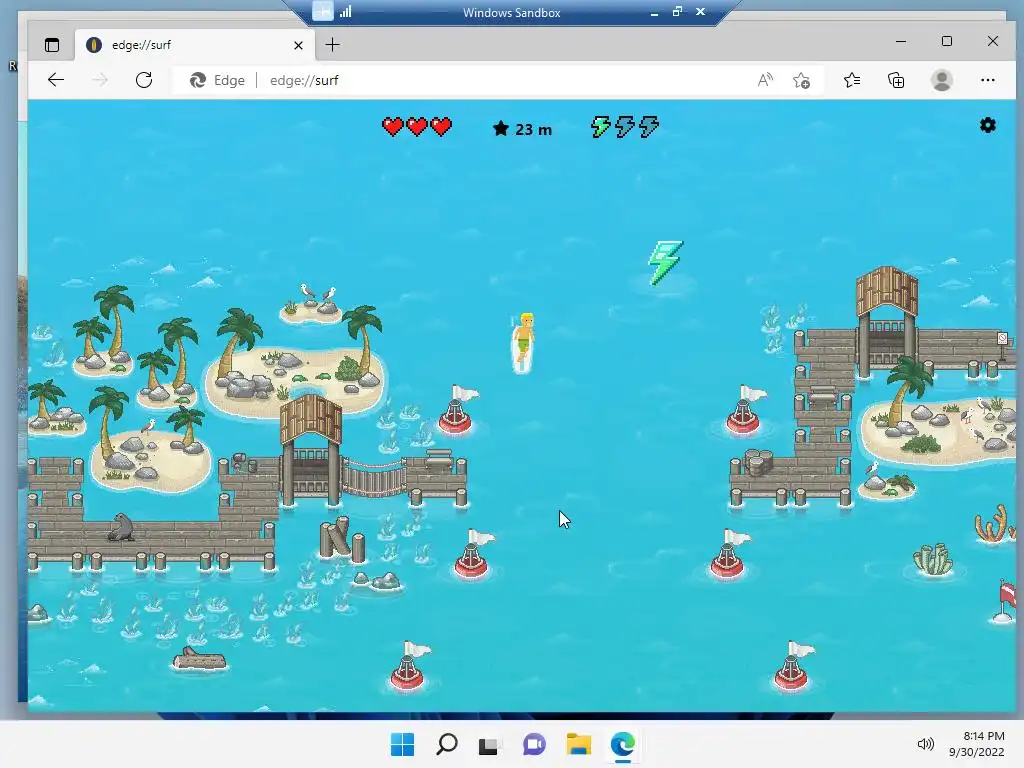The image size is (1024, 768).
Task: Activate Read aloud icon in address bar
Action: (765, 80)
